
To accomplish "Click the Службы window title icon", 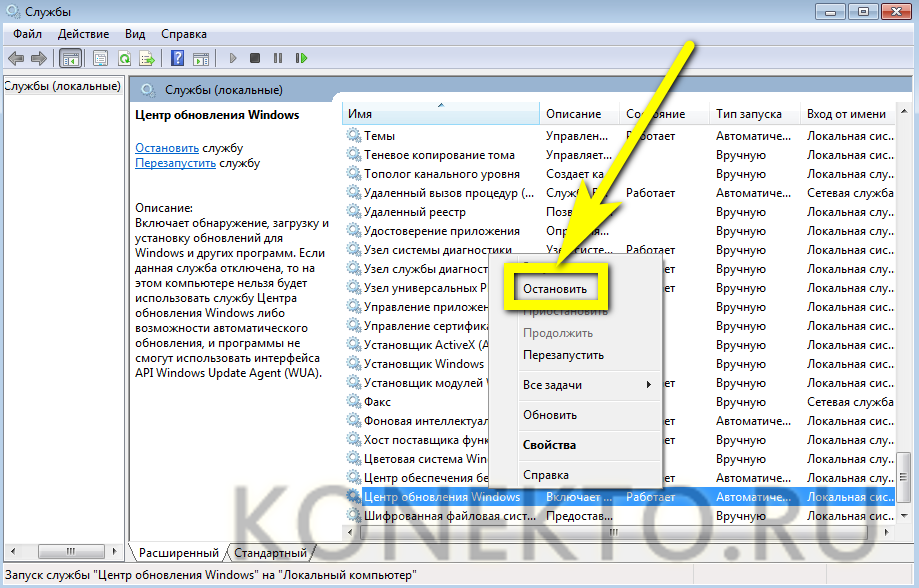I will (13, 11).
